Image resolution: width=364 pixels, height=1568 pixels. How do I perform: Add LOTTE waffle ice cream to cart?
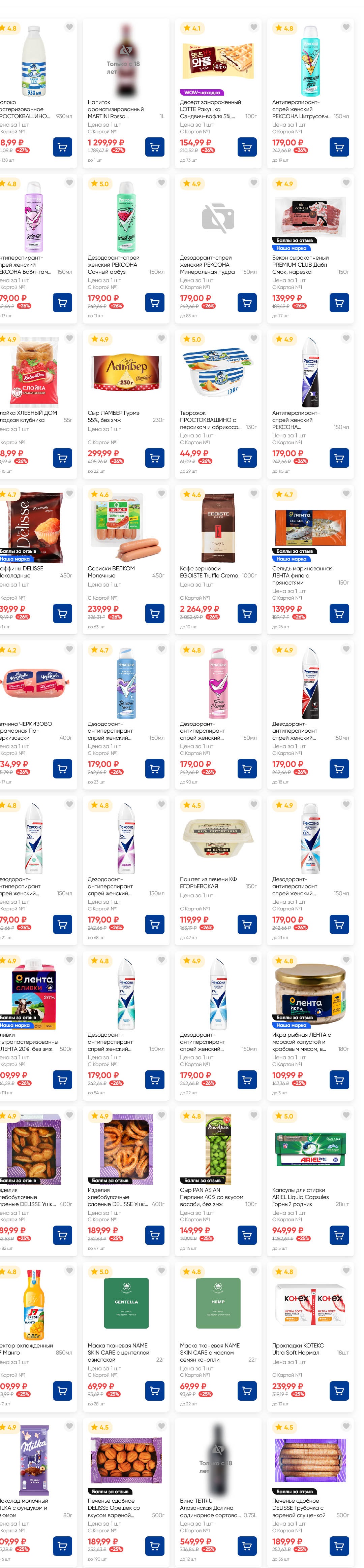[246, 147]
